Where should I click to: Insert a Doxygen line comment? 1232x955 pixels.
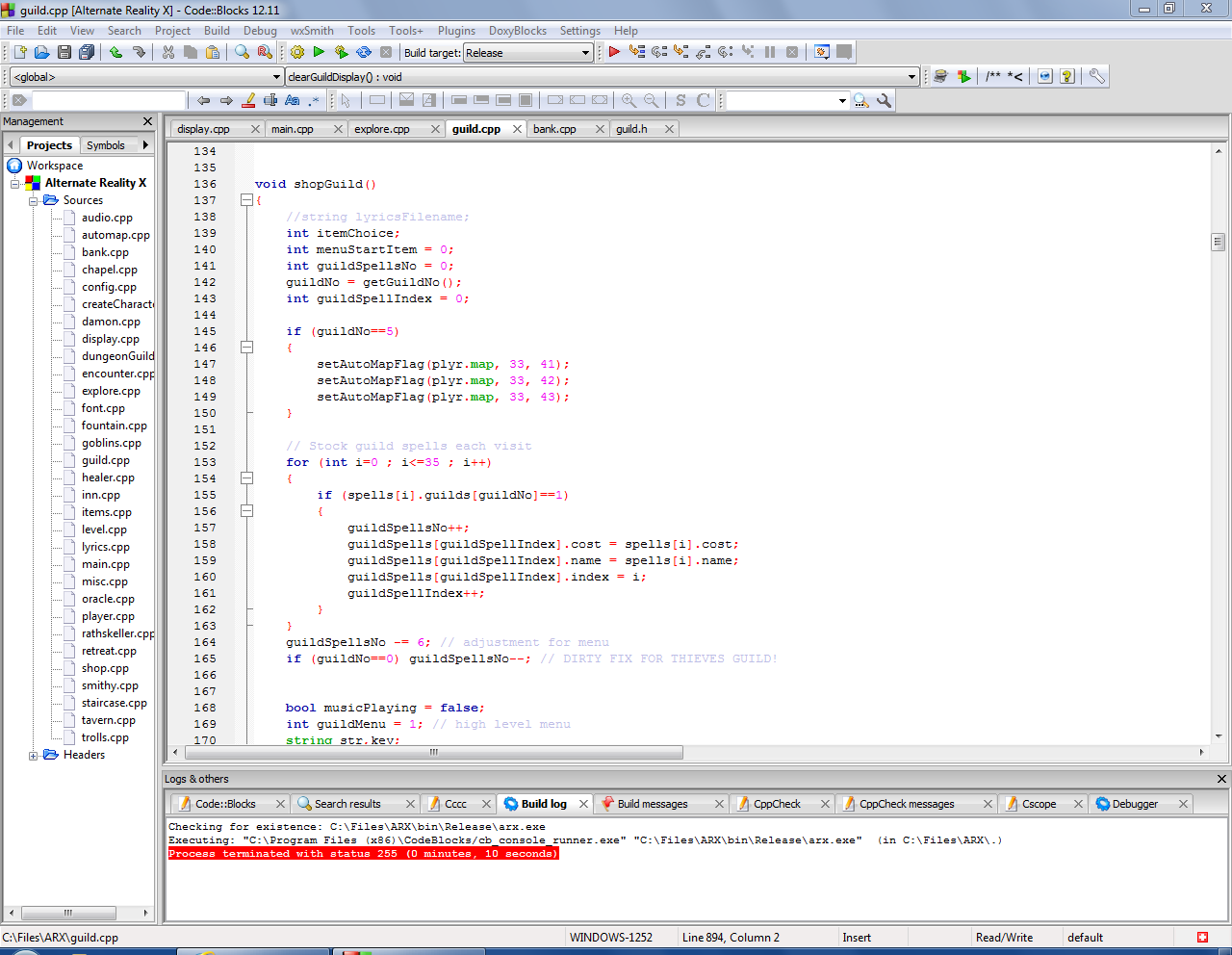click(x=1015, y=76)
